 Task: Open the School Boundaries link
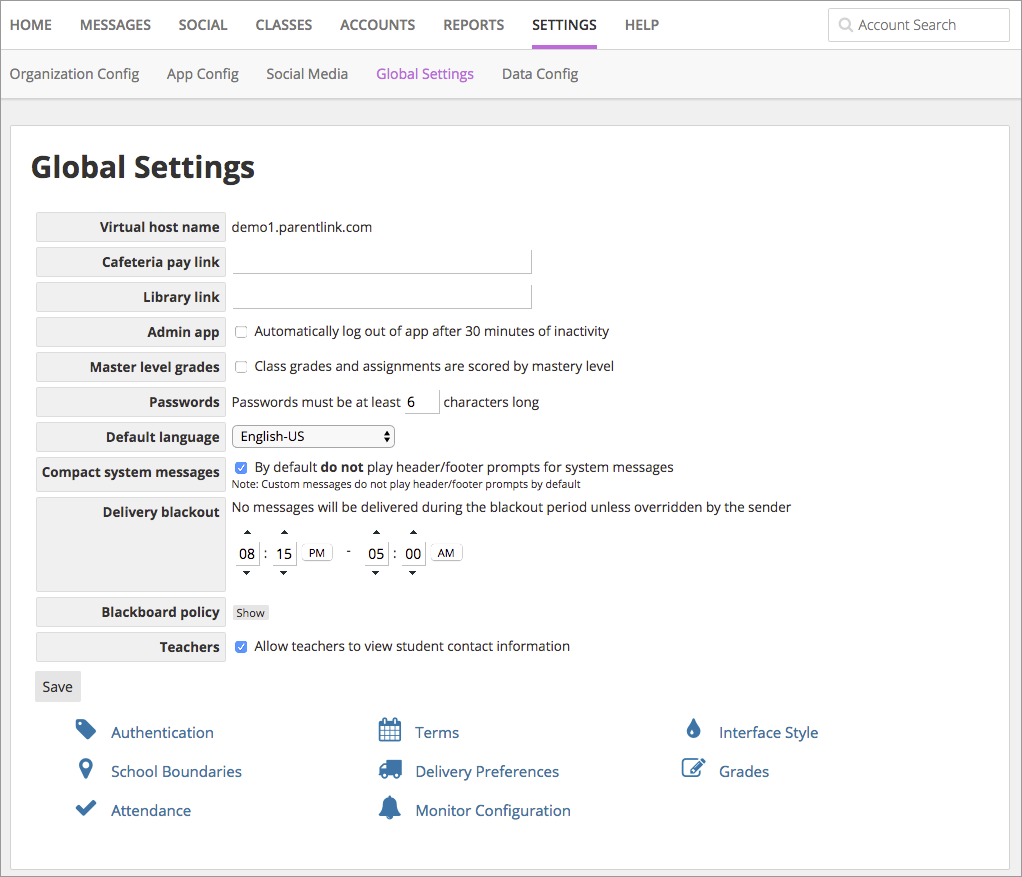176,771
